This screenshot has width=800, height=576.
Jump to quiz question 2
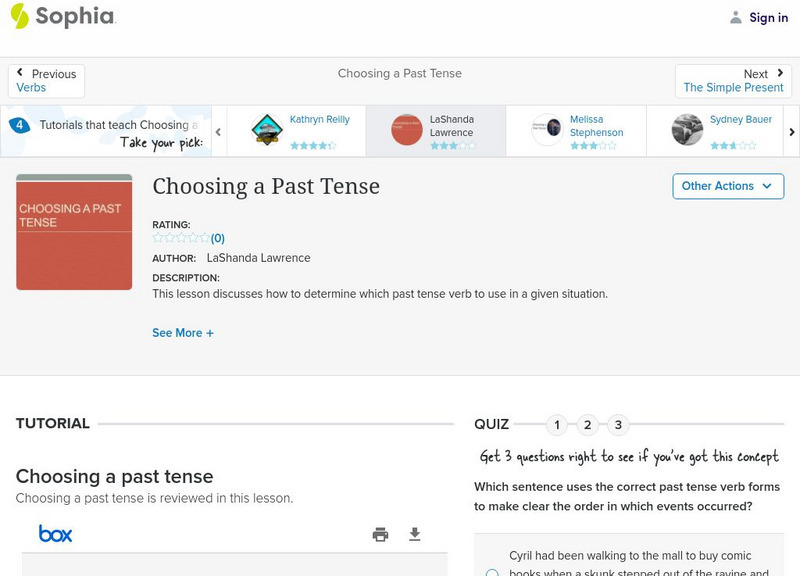click(588, 425)
